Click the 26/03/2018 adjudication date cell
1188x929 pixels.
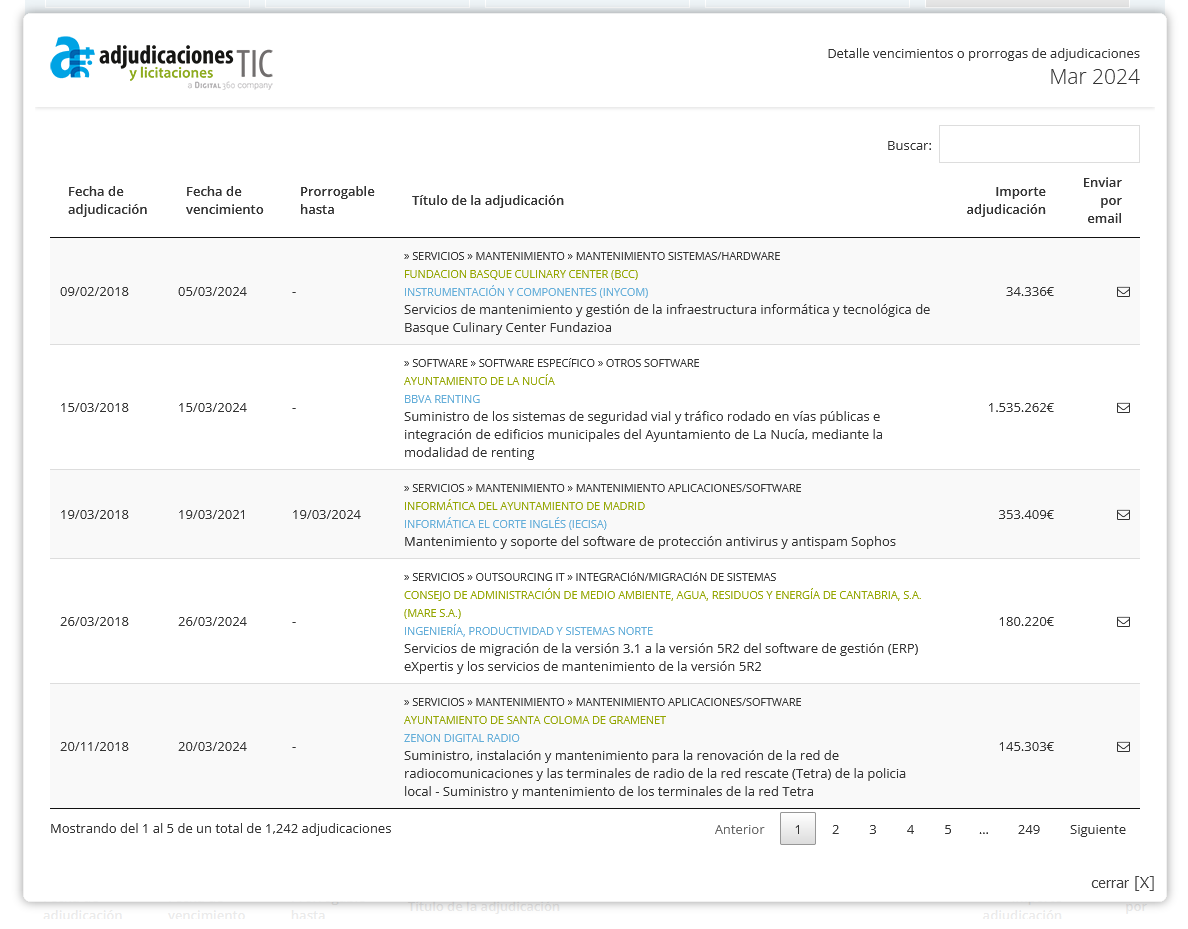[95, 621]
